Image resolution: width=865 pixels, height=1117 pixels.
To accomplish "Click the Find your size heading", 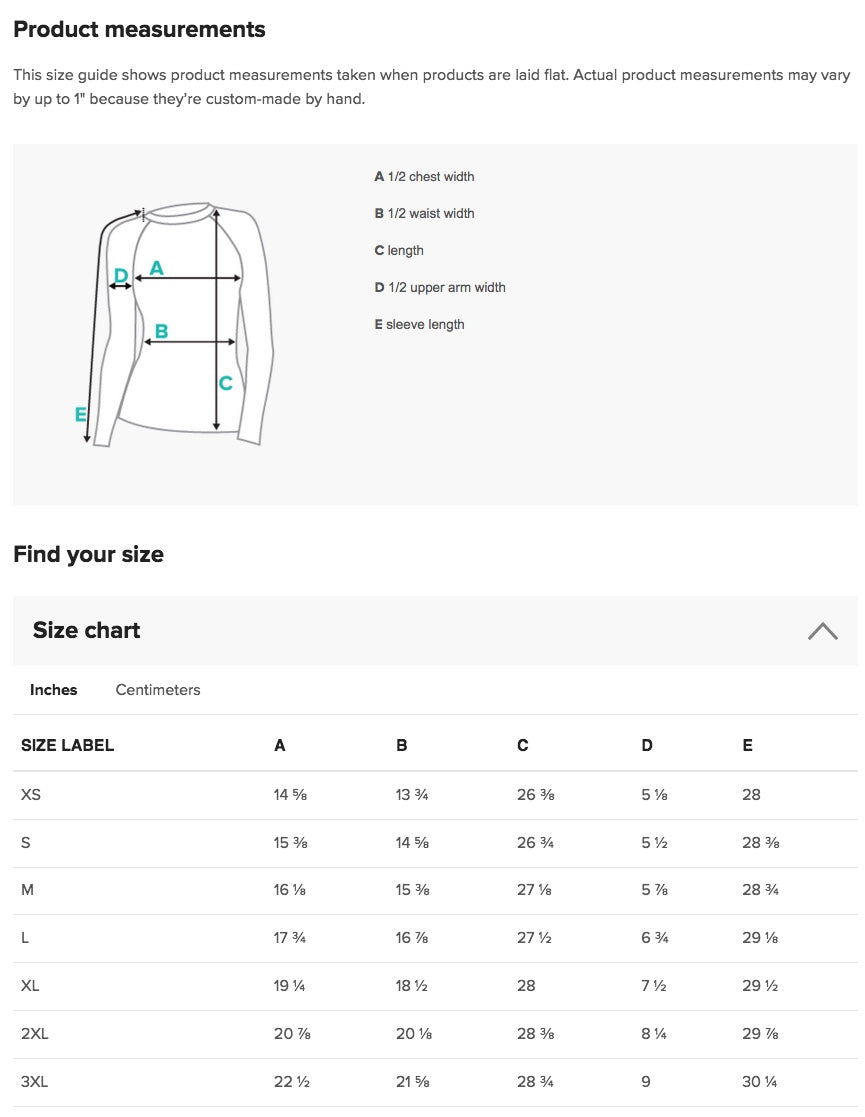I will pos(88,554).
